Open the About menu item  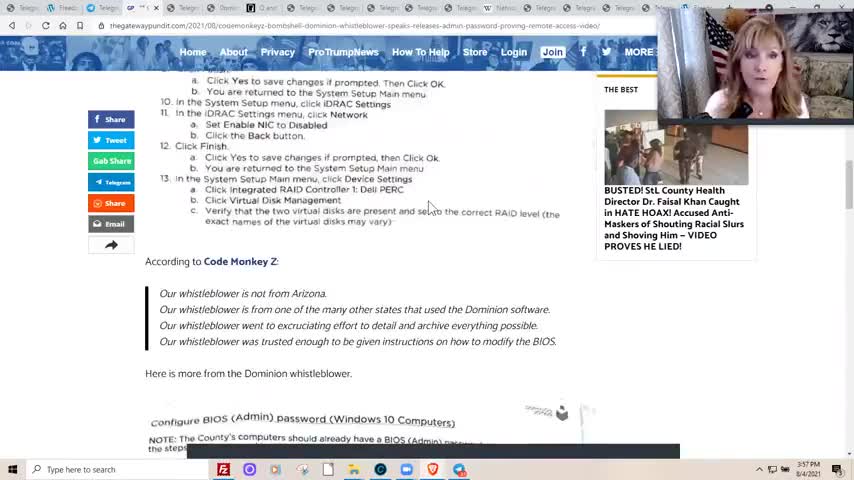[233, 52]
